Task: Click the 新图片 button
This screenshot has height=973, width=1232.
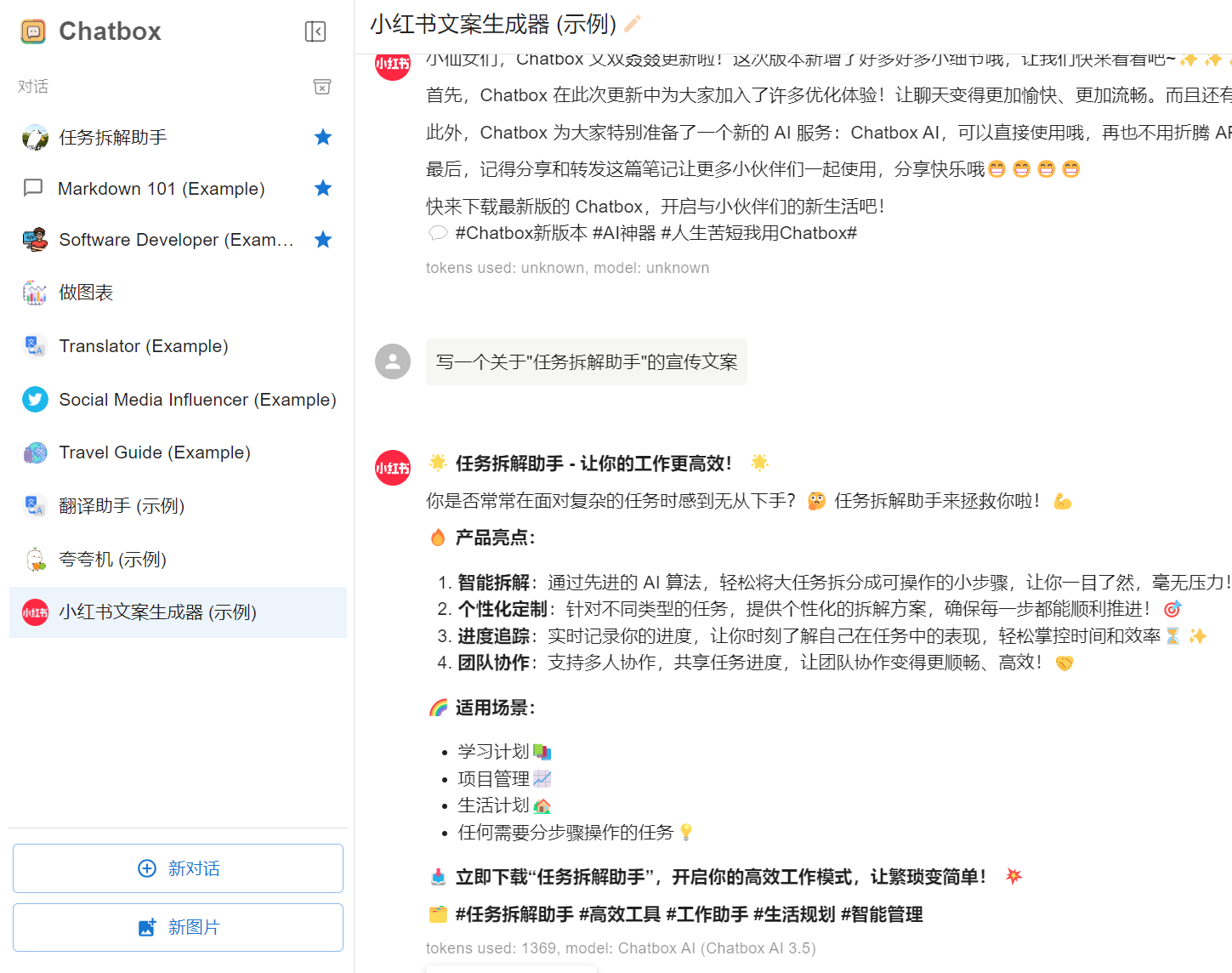Action: click(x=178, y=927)
